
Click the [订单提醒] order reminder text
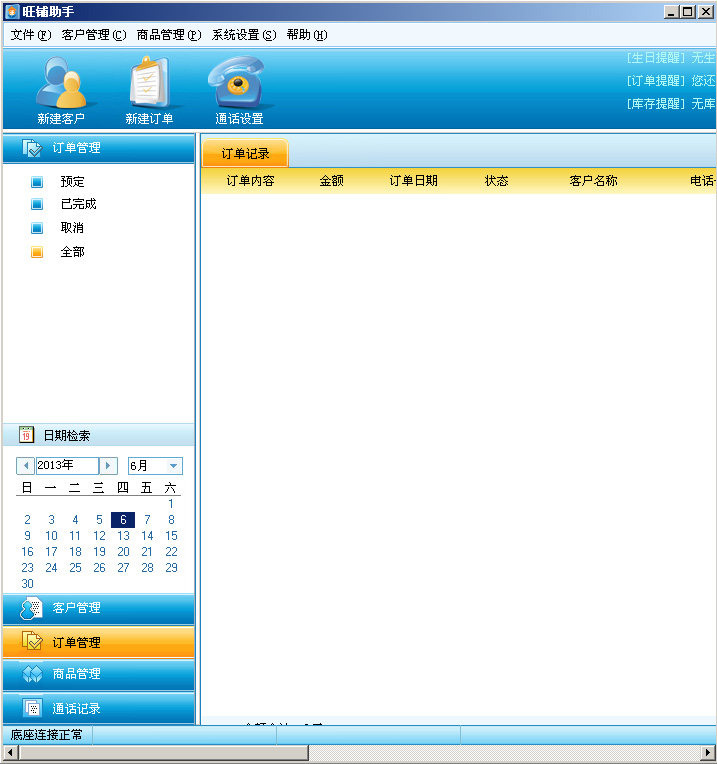tap(656, 80)
